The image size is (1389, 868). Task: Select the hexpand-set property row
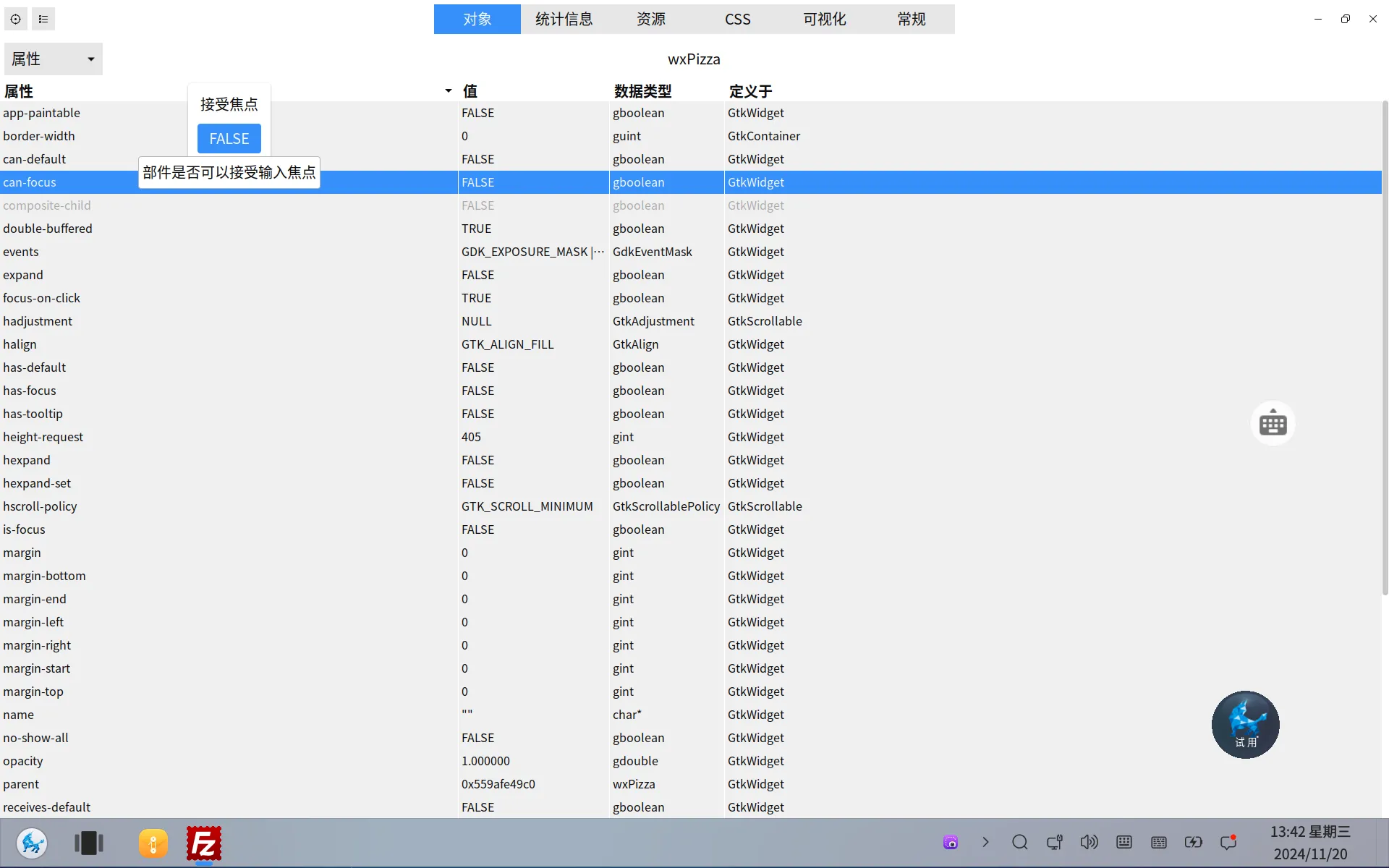tap(691, 483)
